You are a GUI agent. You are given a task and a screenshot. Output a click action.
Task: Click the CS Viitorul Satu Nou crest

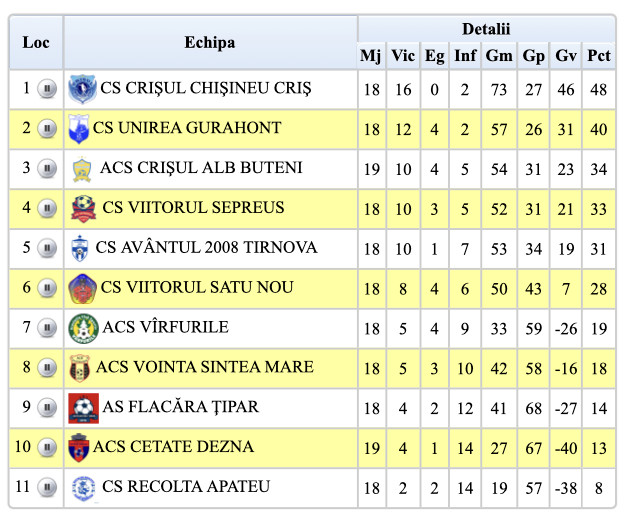[x=82, y=289]
